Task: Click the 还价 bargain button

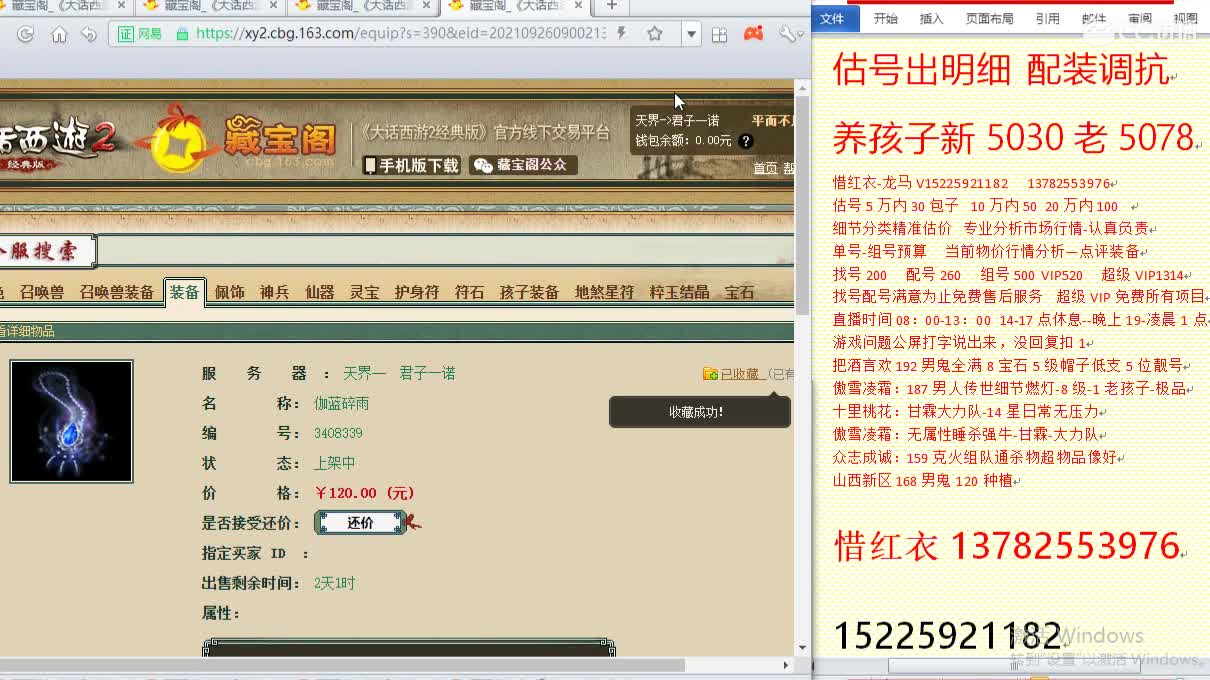Action: [360, 522]
